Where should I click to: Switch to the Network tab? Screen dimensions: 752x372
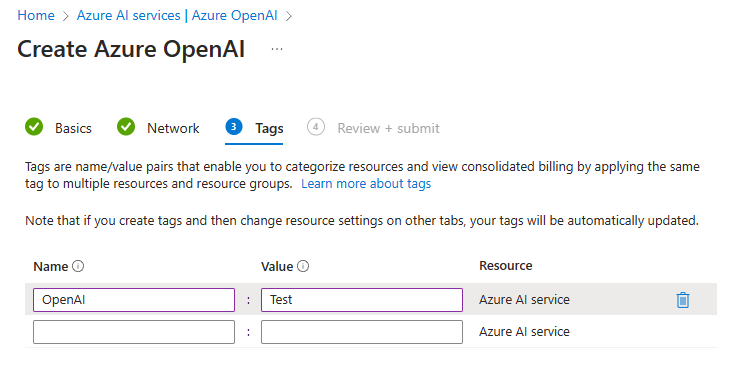(173, 128)
